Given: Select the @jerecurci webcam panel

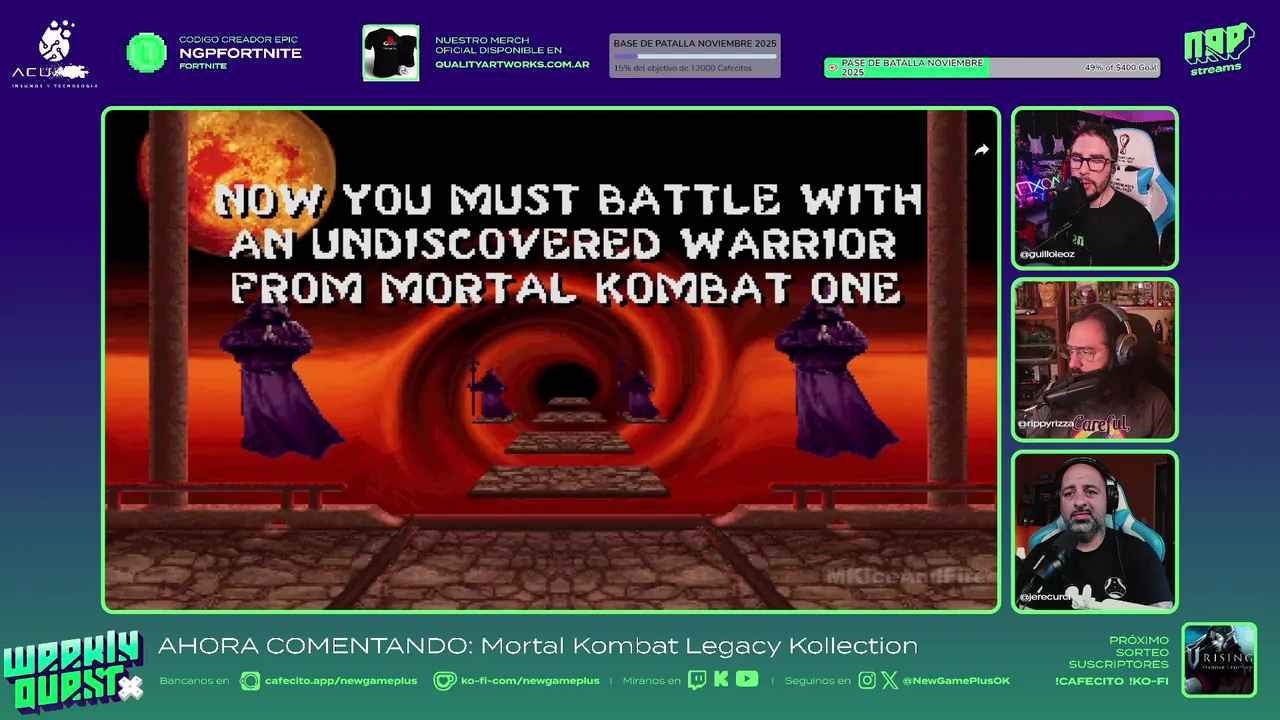Looking at the screenshot, I should click(1095, 532).
